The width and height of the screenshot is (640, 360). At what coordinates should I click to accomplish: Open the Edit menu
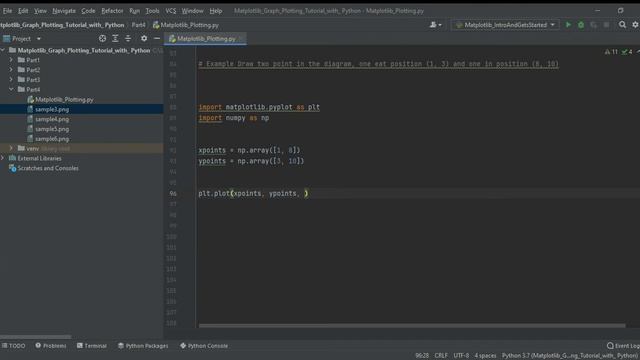click(23, 11)
